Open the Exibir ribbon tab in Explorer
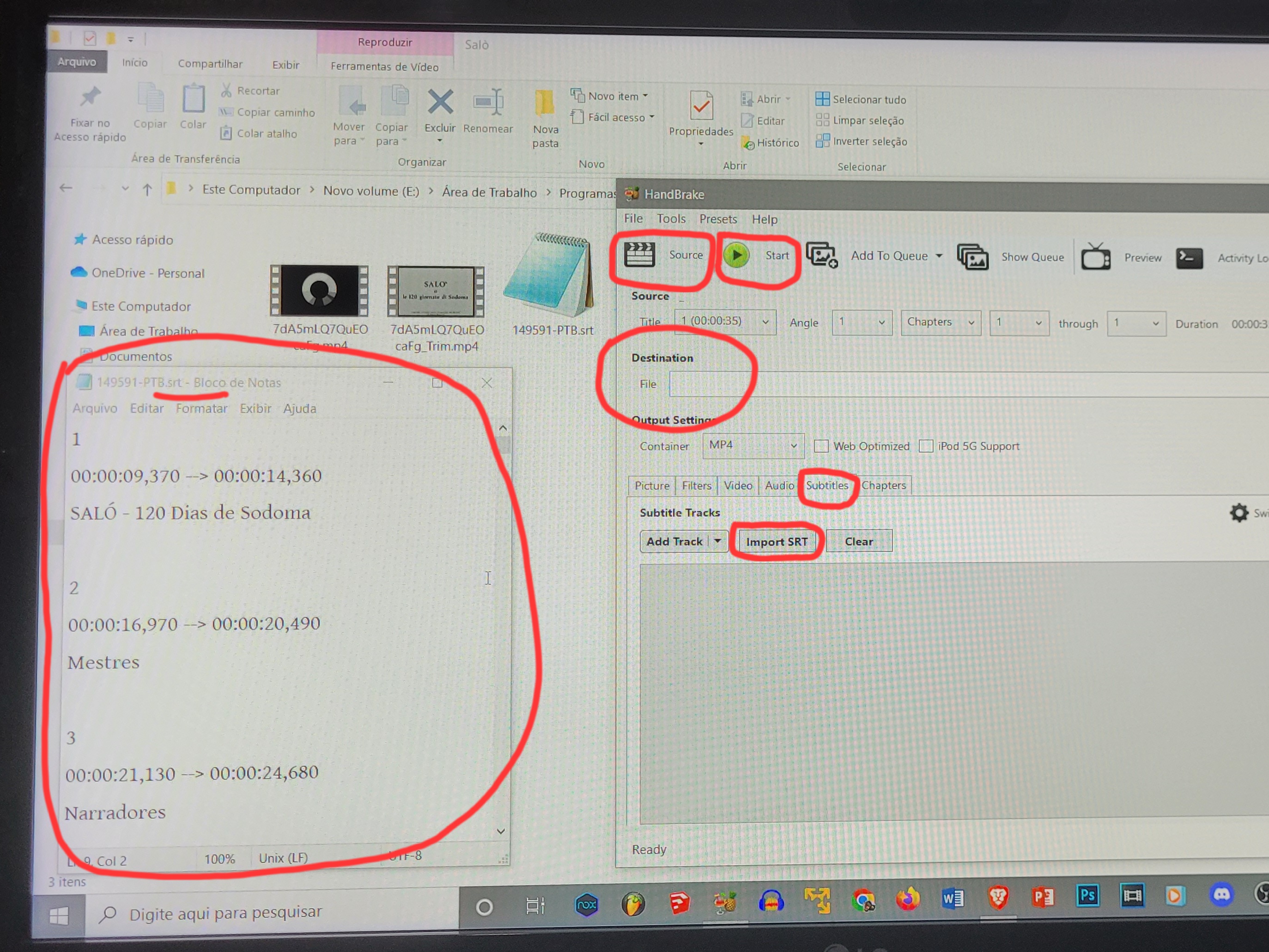1269x952 pixels. 285,65
